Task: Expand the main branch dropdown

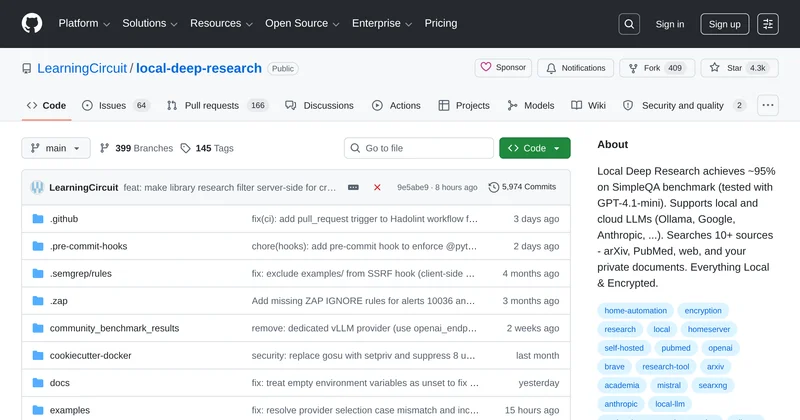Action: [56, 148]
